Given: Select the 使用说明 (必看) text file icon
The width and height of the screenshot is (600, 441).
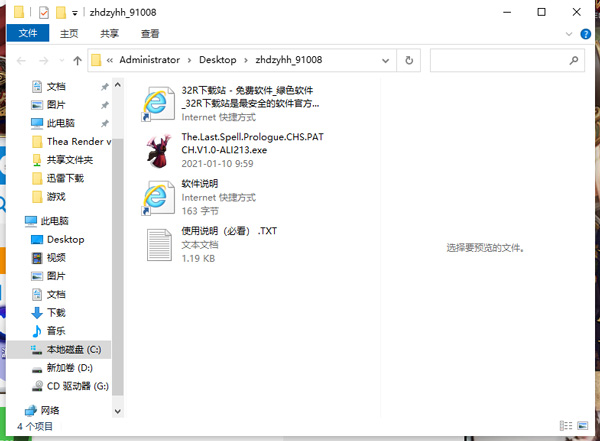Looking at the screenshot, I should 159,245.
